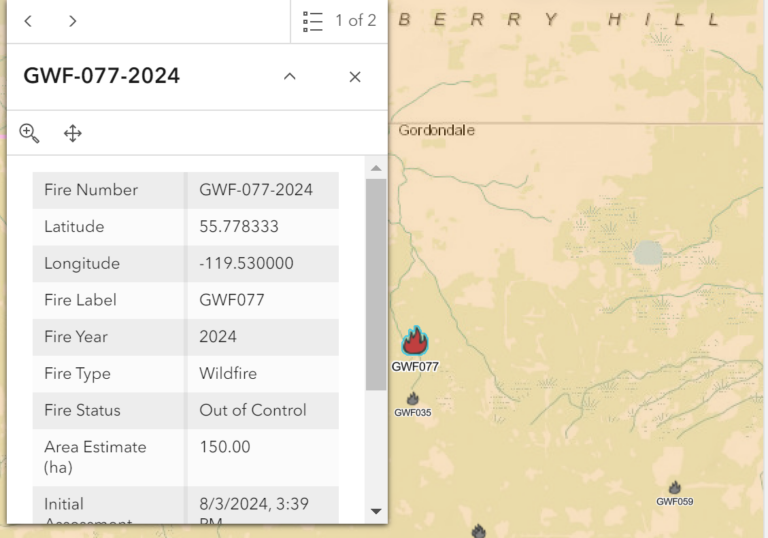Viewport: 768px width, 538px height.
Task: Select the GWF035 fire marker on map
Action: pyautogui.click(x=412, y=399)
